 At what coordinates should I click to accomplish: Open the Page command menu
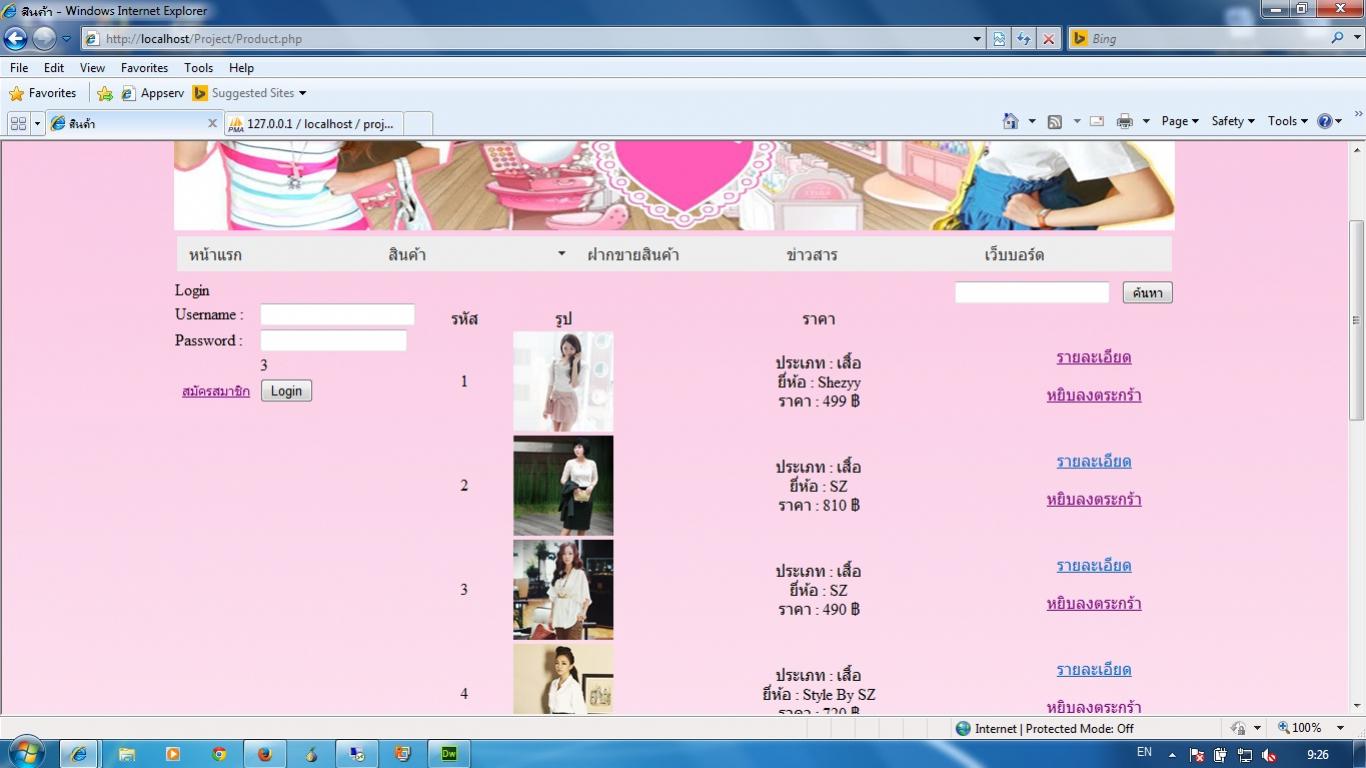[x=1180, y=121]
